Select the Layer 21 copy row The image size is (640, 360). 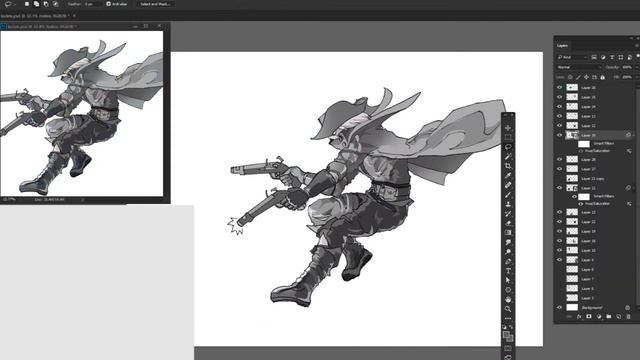click(594, 178)
